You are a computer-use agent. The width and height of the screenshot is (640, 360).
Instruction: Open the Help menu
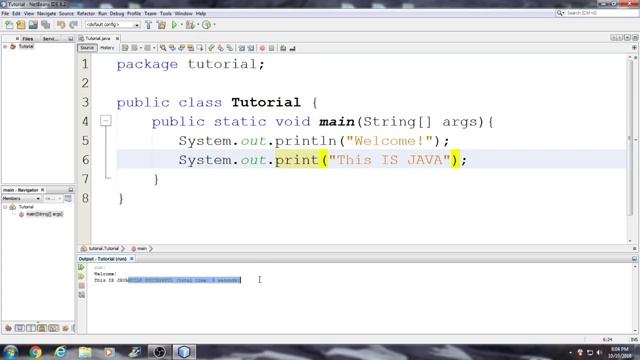(200, 13)
